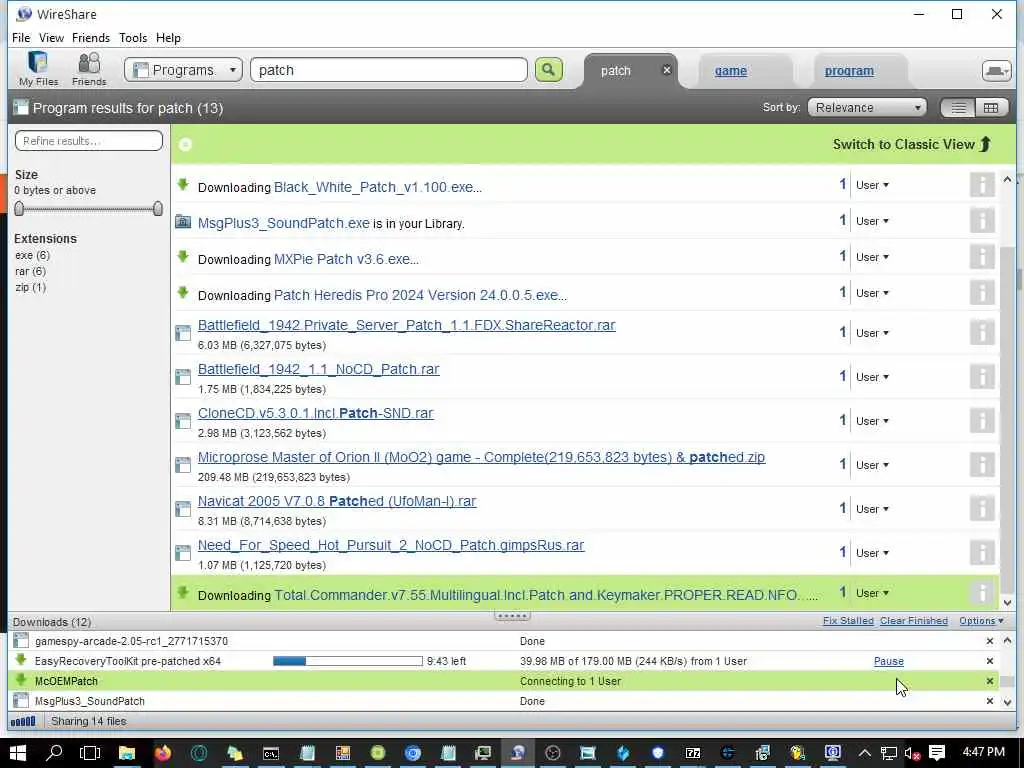Click program icon beside CloneCD result
This screenshot has height=768, width=1024.
tap(183, 421)
